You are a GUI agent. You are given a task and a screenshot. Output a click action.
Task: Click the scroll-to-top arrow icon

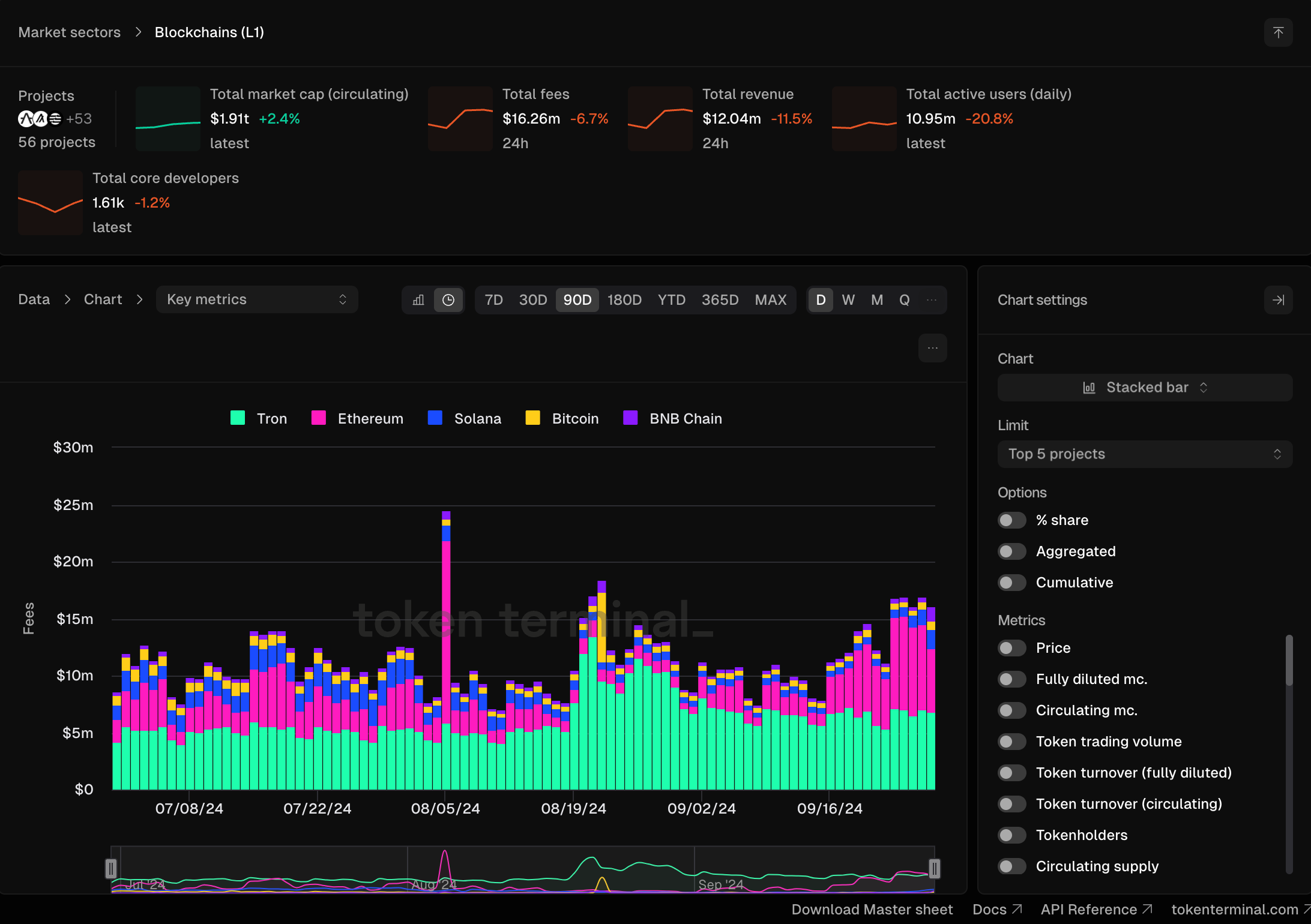tap(1278, 32)
